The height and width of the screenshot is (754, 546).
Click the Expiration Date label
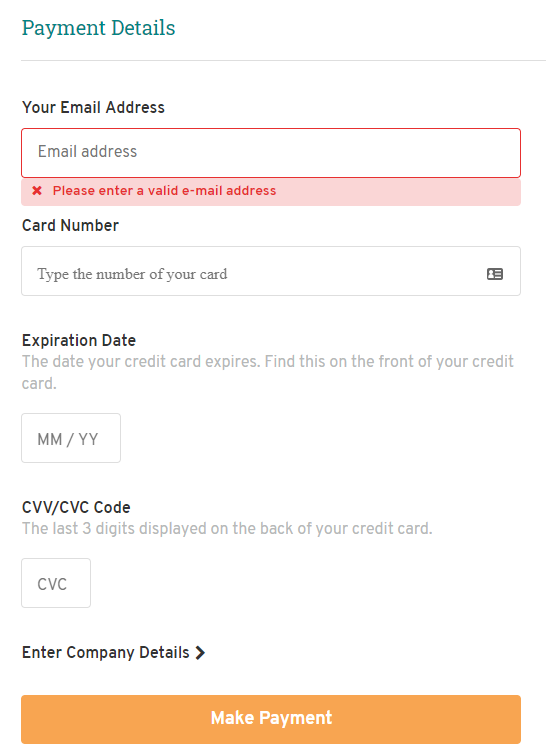tap(79, 340)
